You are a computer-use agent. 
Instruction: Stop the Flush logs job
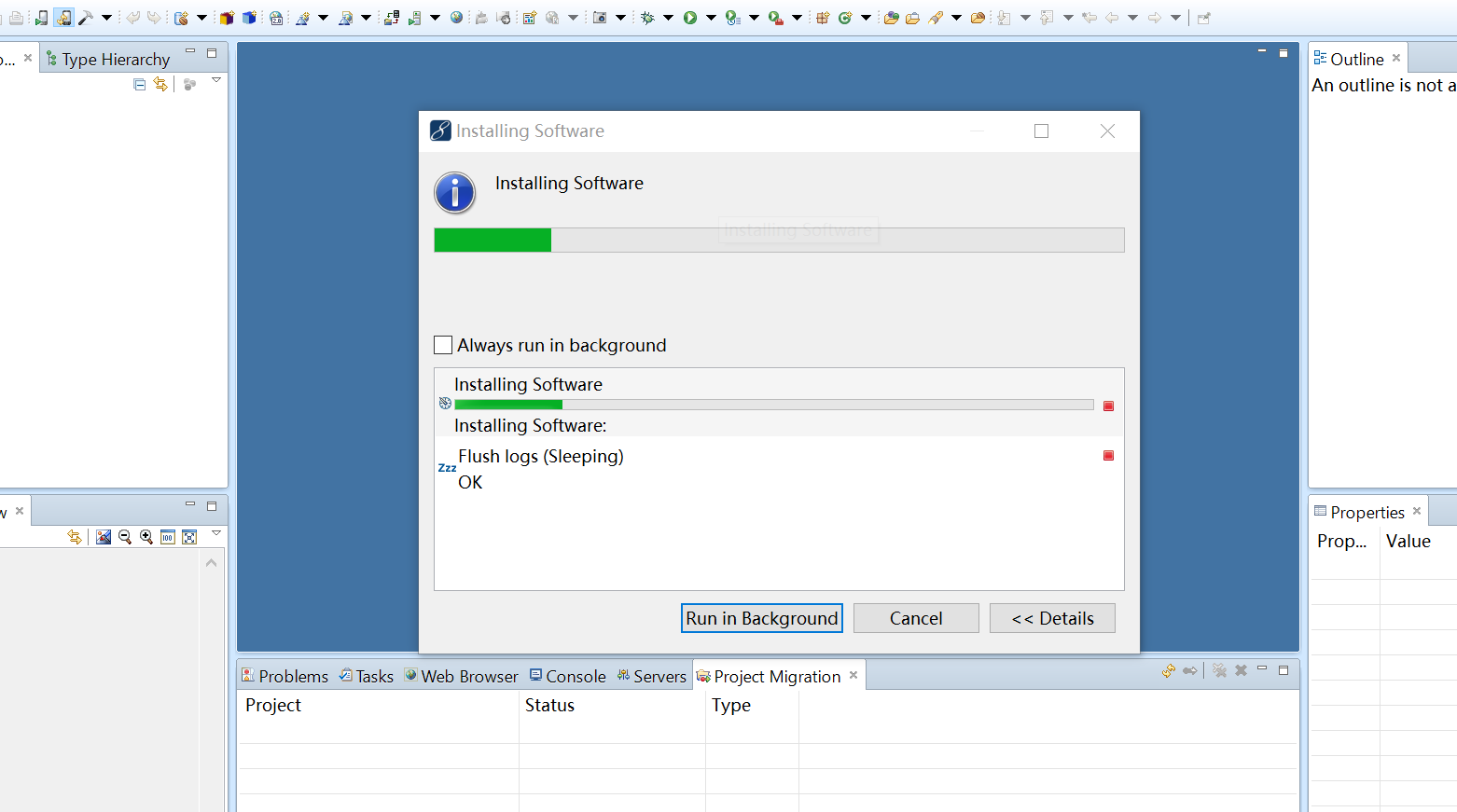coord(1108,456)
